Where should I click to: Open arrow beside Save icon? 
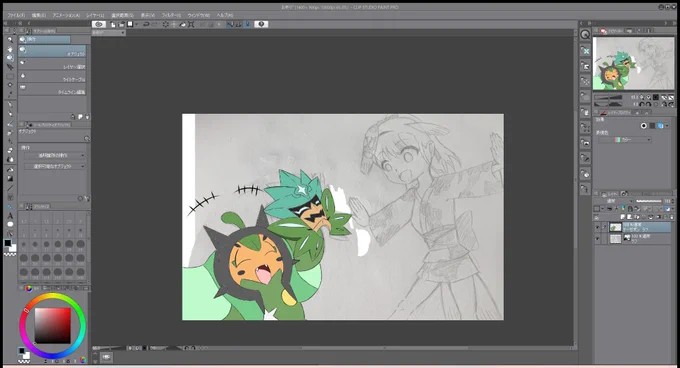click(136, 24)
